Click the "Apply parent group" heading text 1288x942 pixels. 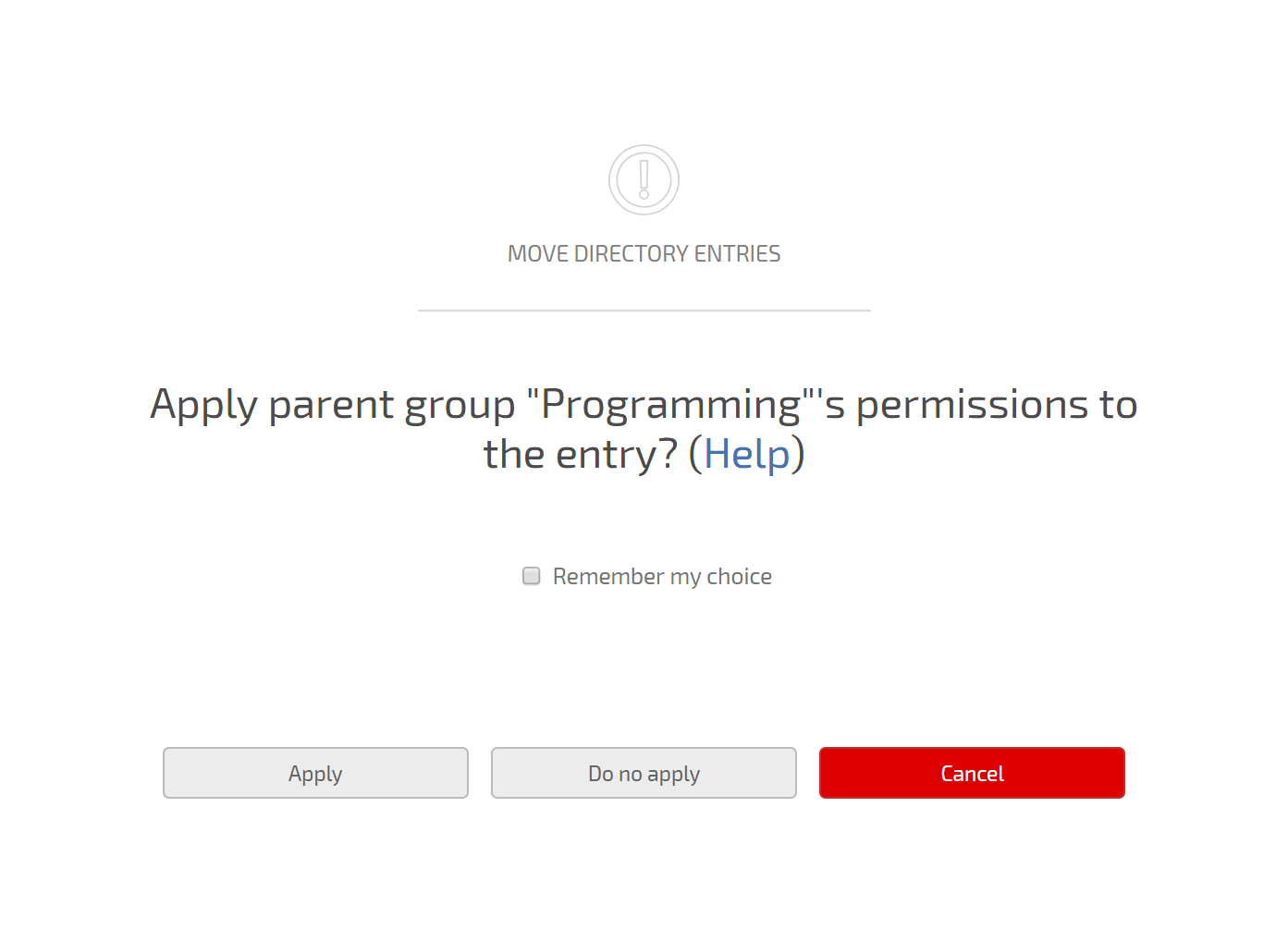click(x=333, y=405)
